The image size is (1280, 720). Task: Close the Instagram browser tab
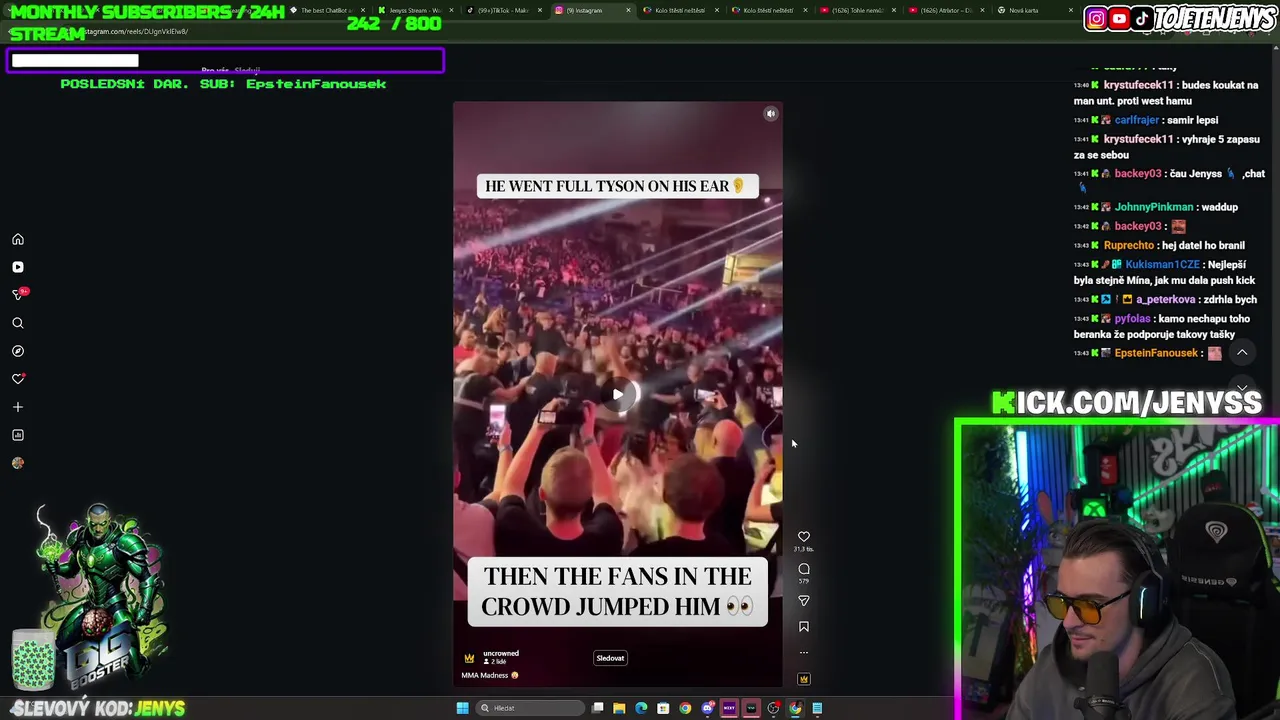(628, 10)
